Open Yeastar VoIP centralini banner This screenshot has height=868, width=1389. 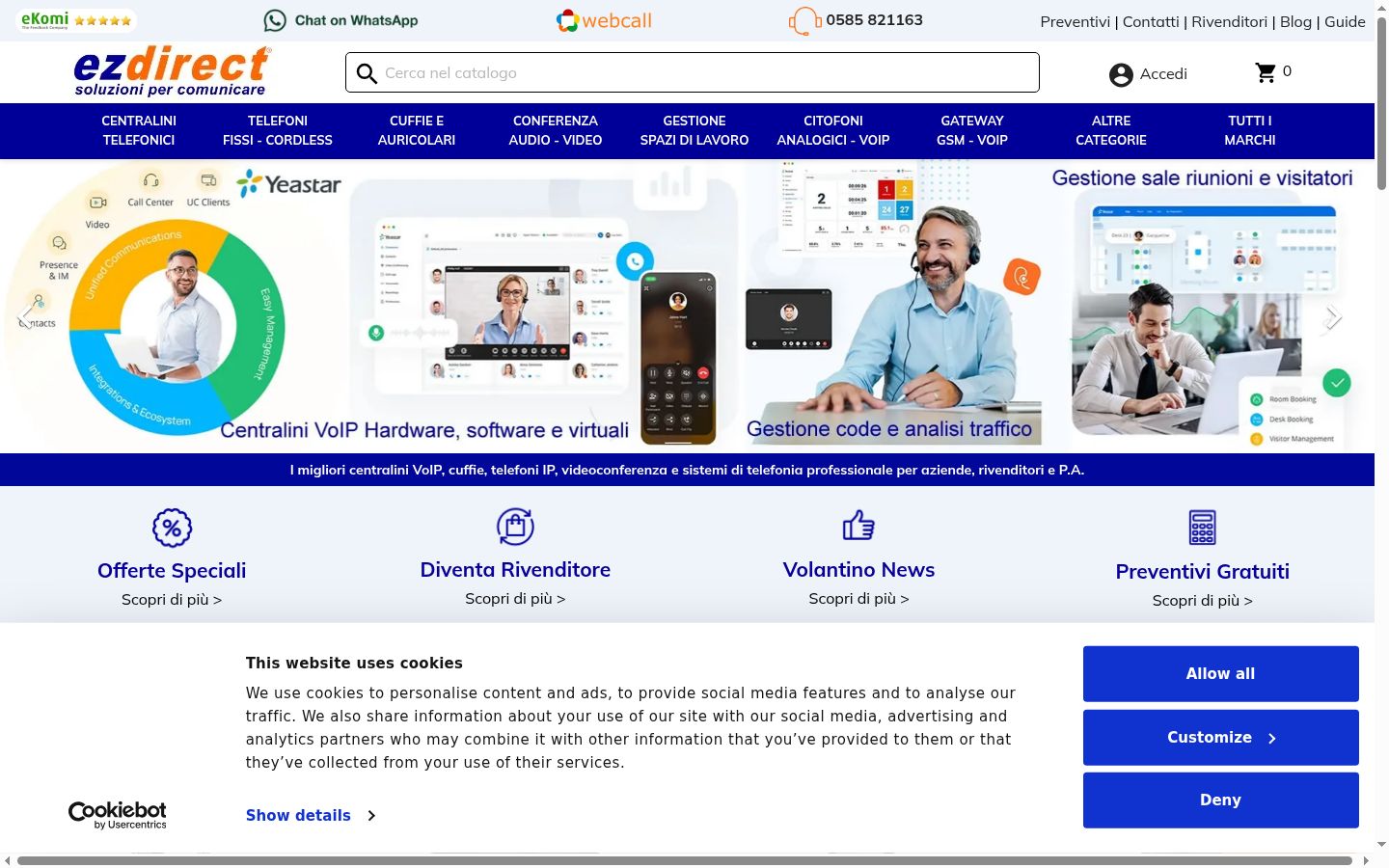click(x=371, y=307)
